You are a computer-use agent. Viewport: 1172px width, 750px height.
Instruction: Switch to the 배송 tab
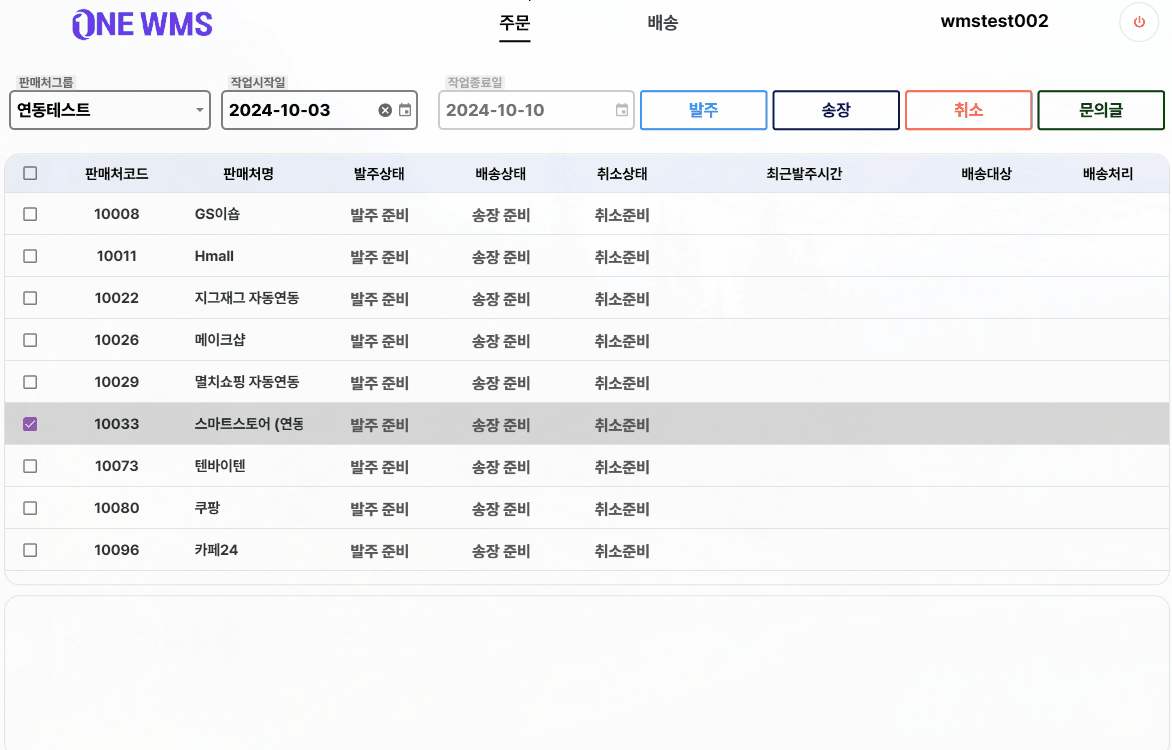click(x=662, y=22)
